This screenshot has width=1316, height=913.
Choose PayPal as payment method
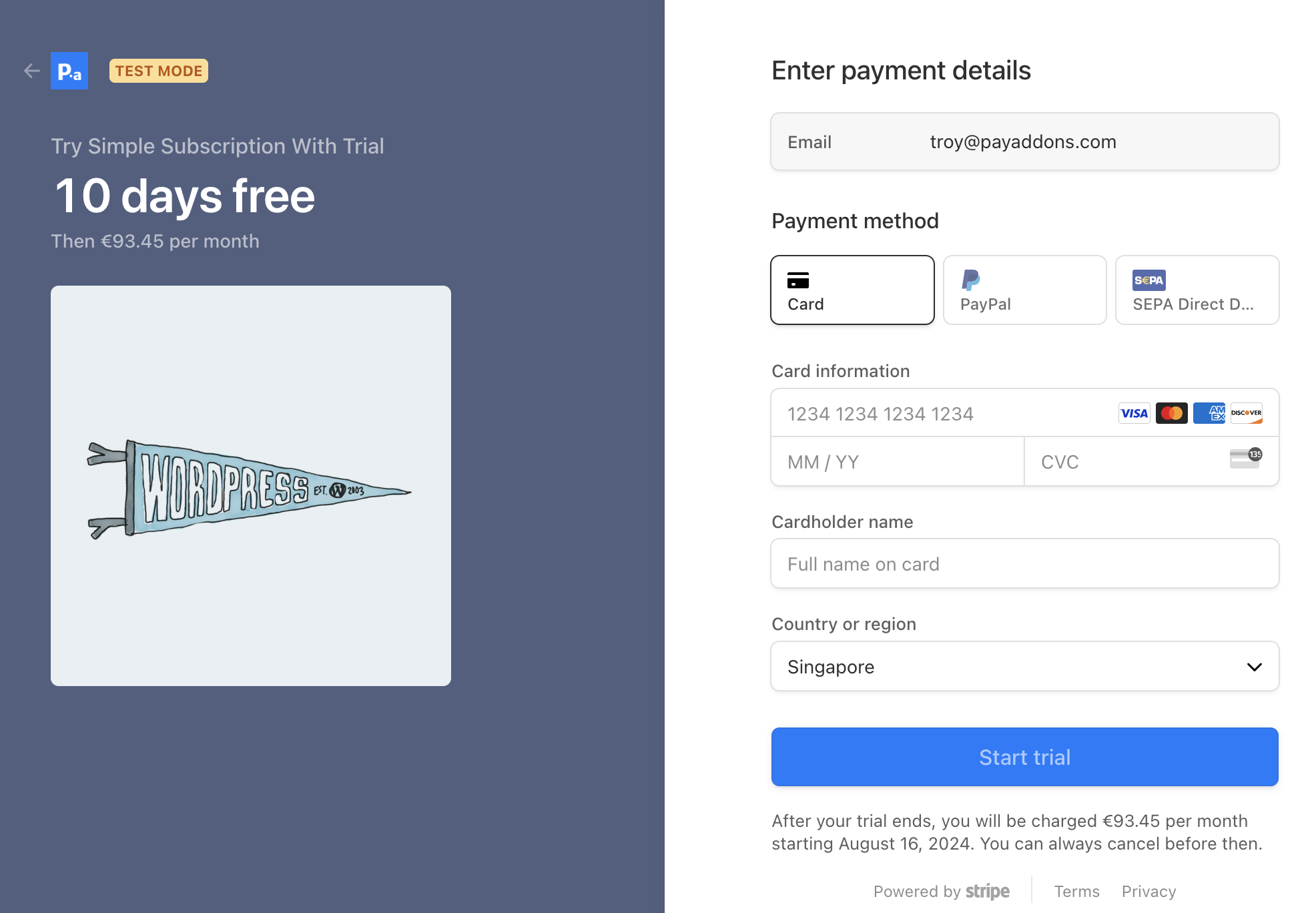pyautogui.click(x=1024, y=290)
